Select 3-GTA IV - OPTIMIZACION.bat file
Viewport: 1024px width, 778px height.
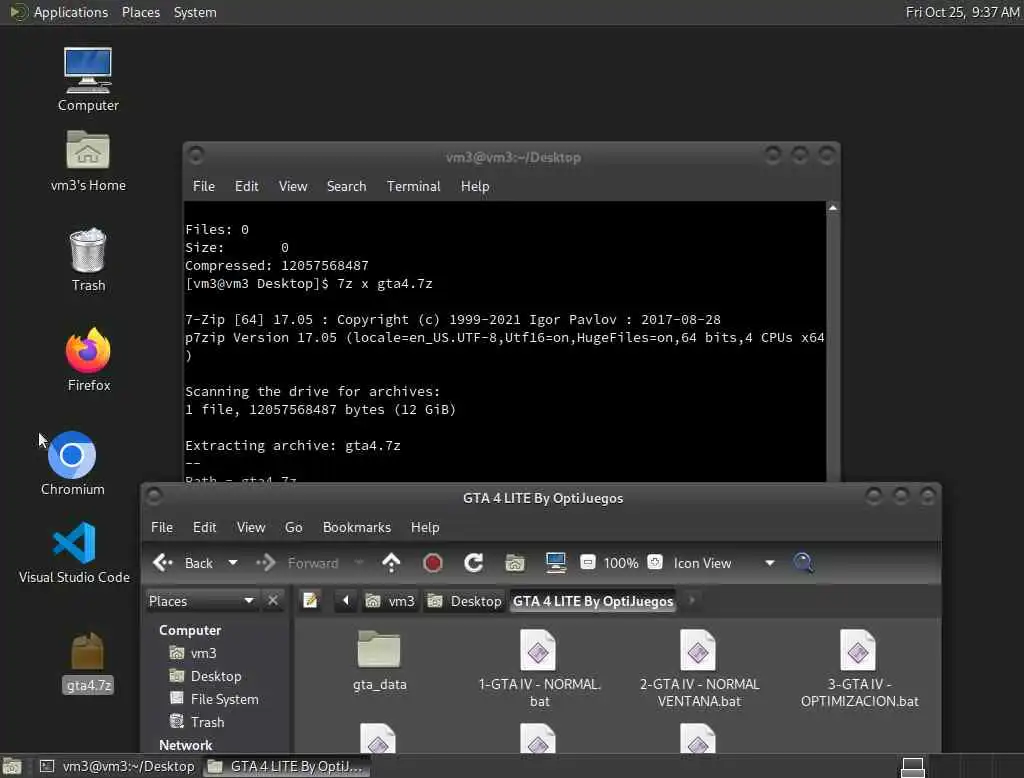click(859, 669)
